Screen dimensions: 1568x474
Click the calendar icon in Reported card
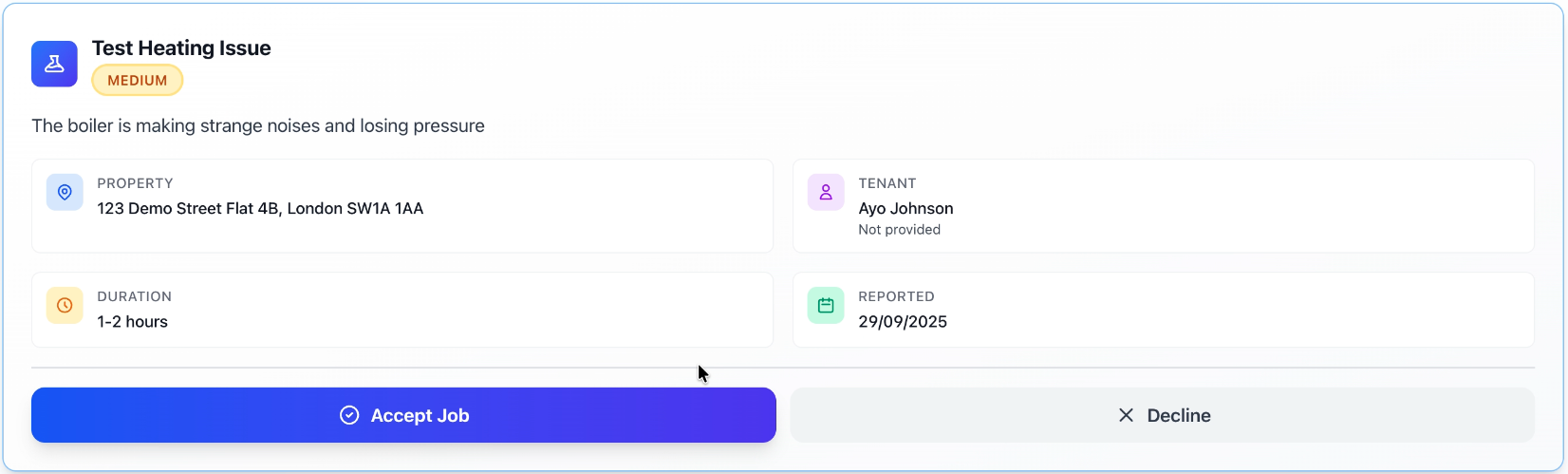826,305
